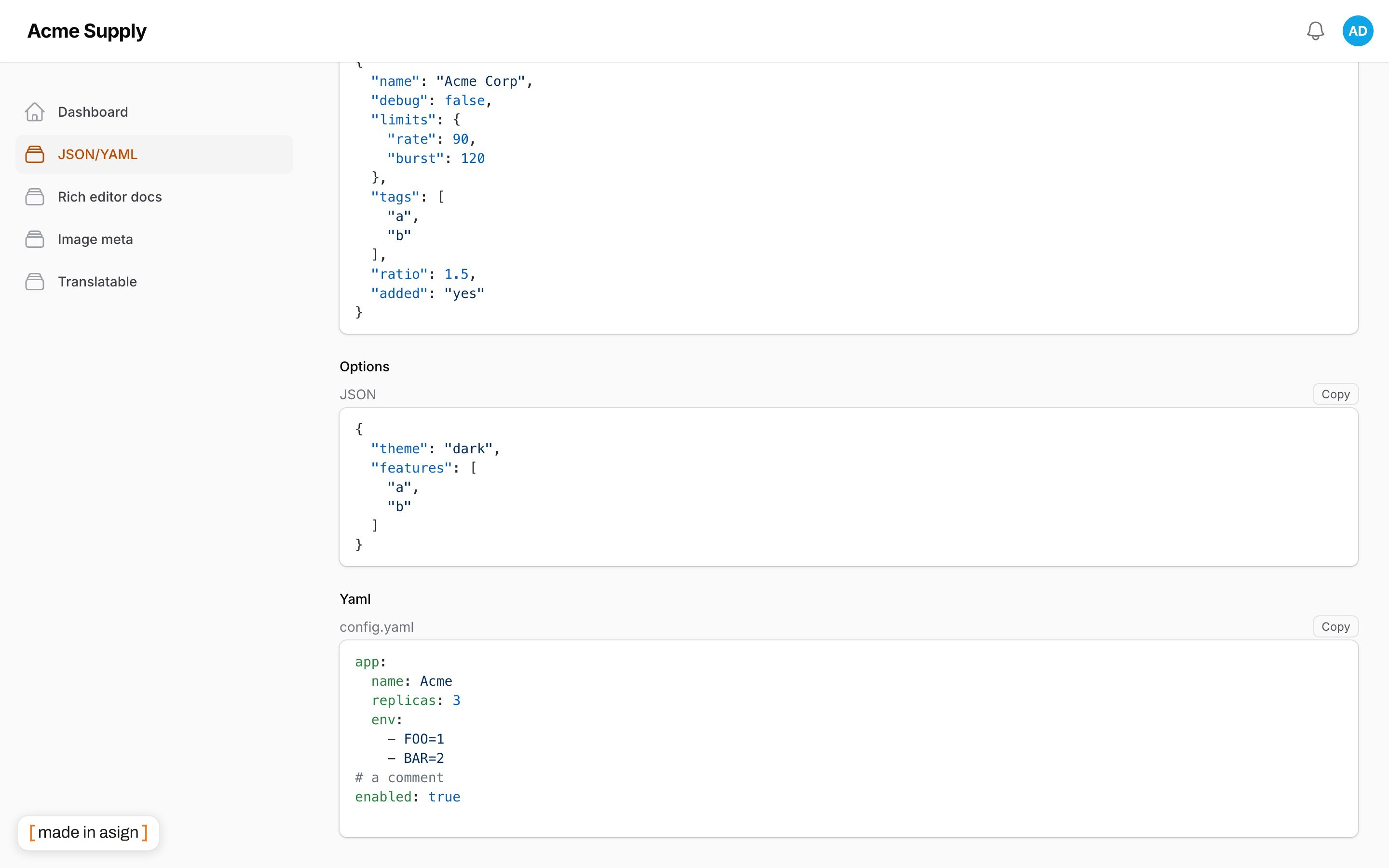
Task: Click the Options section heading
Action: [365, 367]
